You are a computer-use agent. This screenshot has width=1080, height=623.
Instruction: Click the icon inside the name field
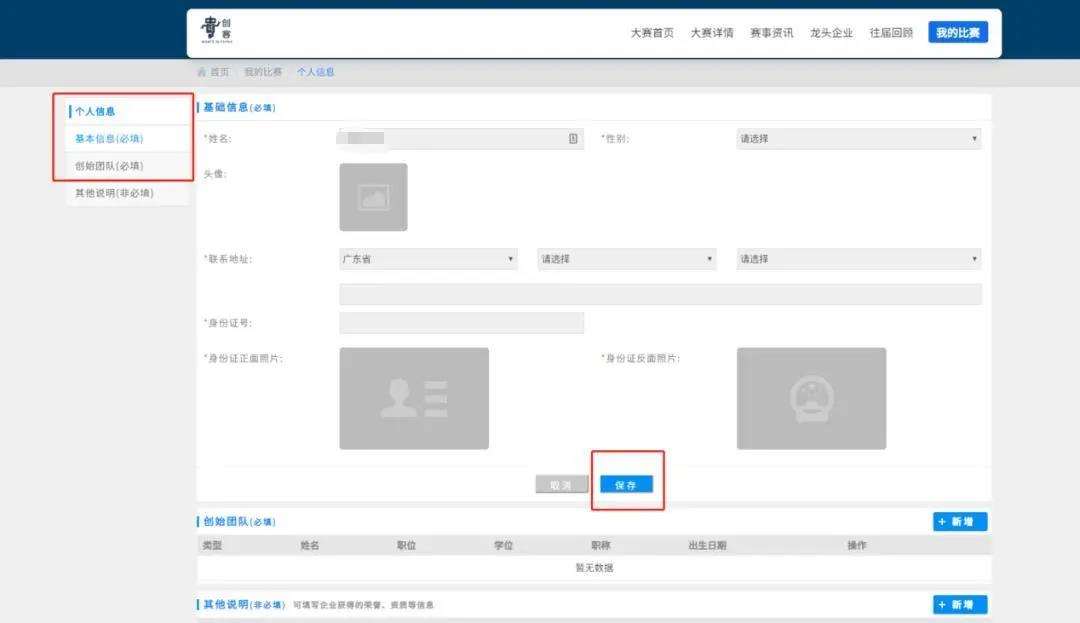(573, 139)
